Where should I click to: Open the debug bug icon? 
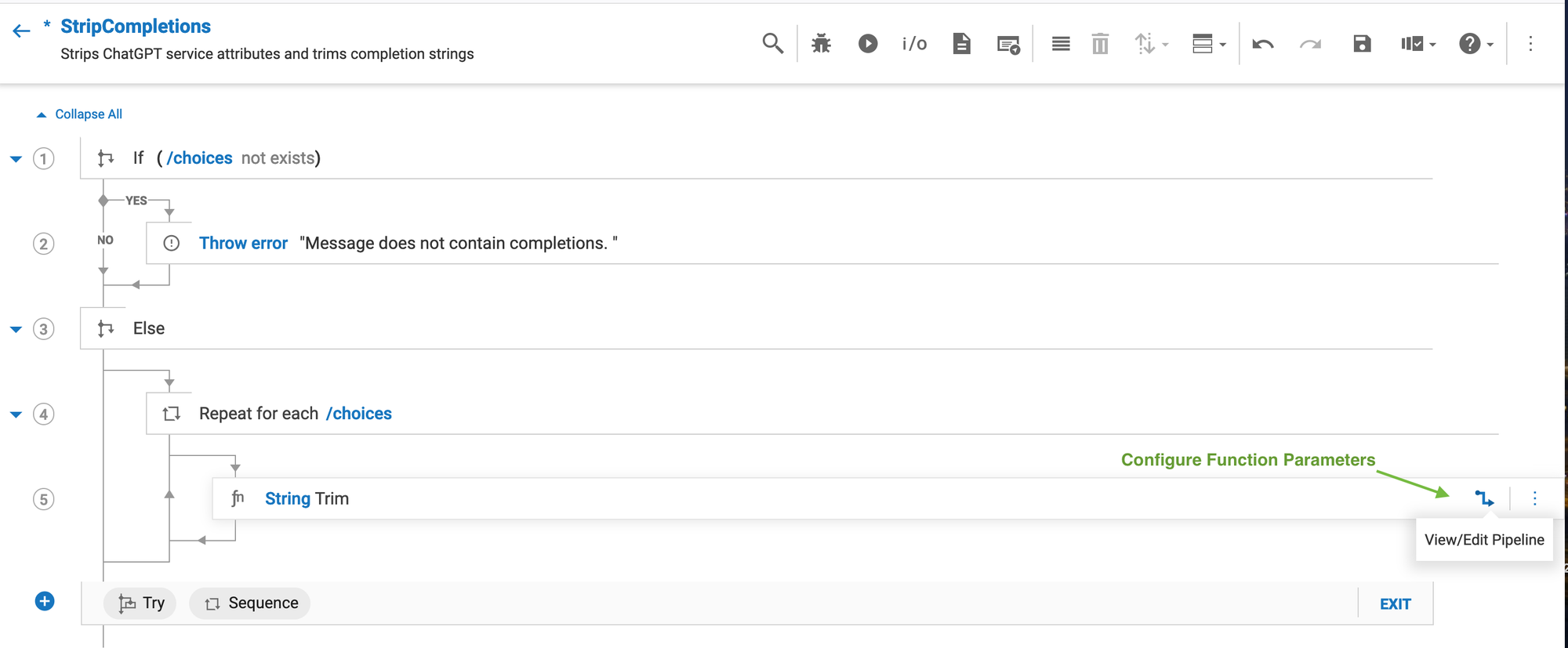click(821, 43)
